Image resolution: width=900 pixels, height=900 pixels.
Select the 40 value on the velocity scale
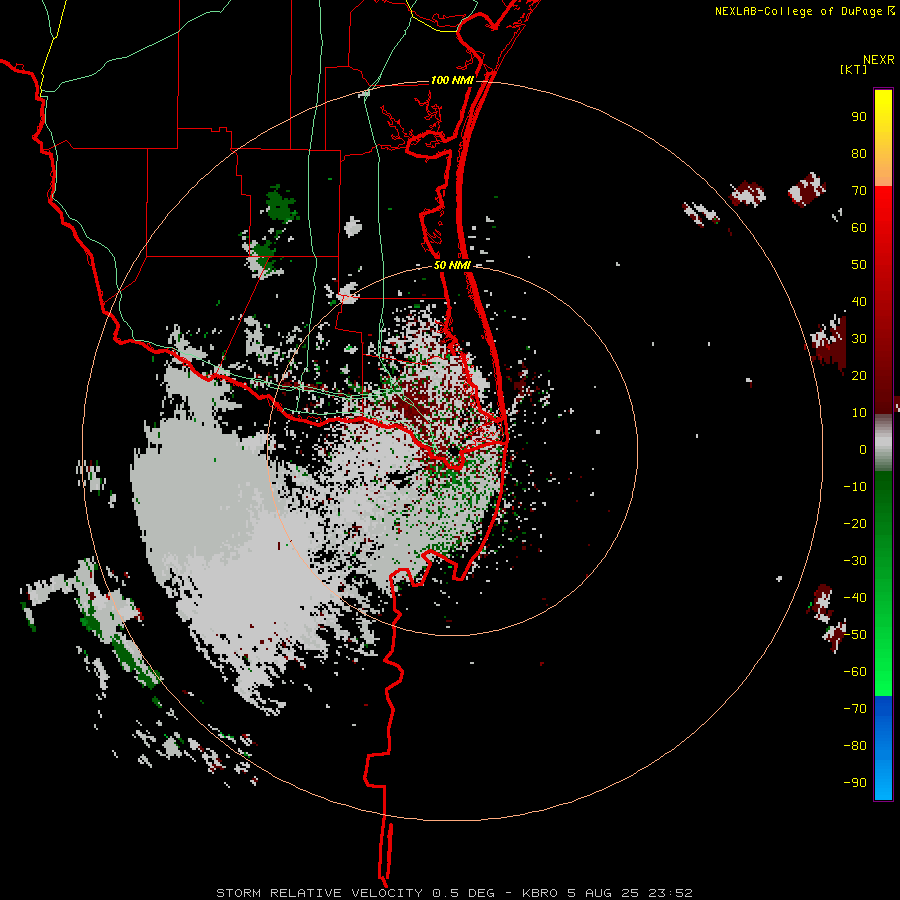coord(859,302)
